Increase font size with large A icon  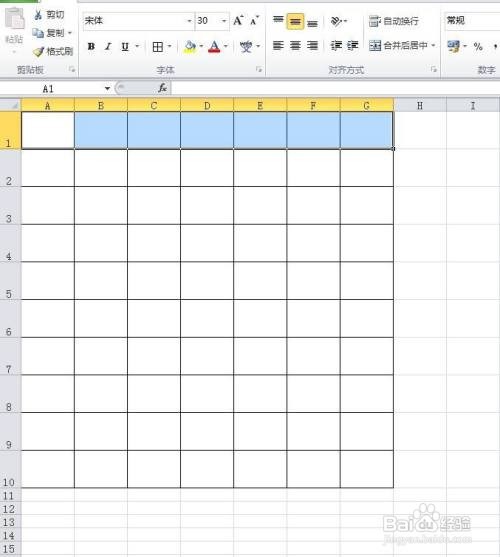[x=238, y=21]
